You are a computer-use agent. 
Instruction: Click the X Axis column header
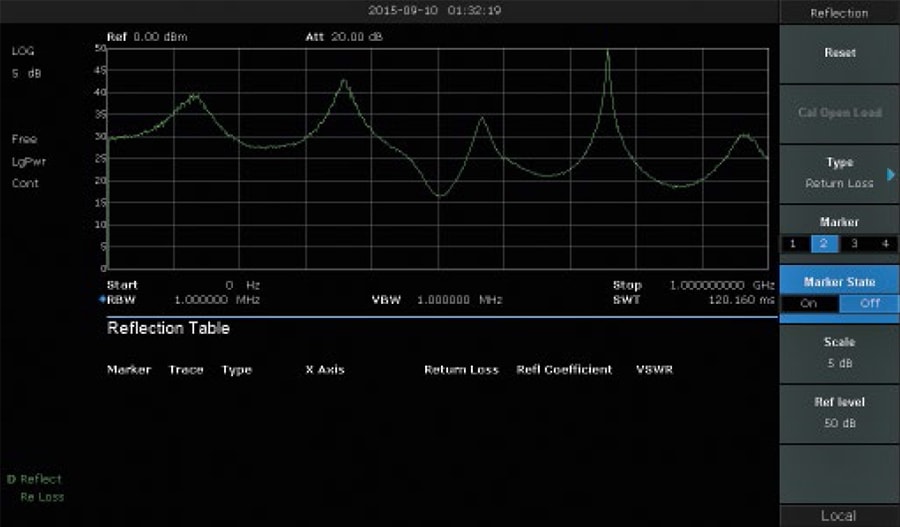(325, 370)
